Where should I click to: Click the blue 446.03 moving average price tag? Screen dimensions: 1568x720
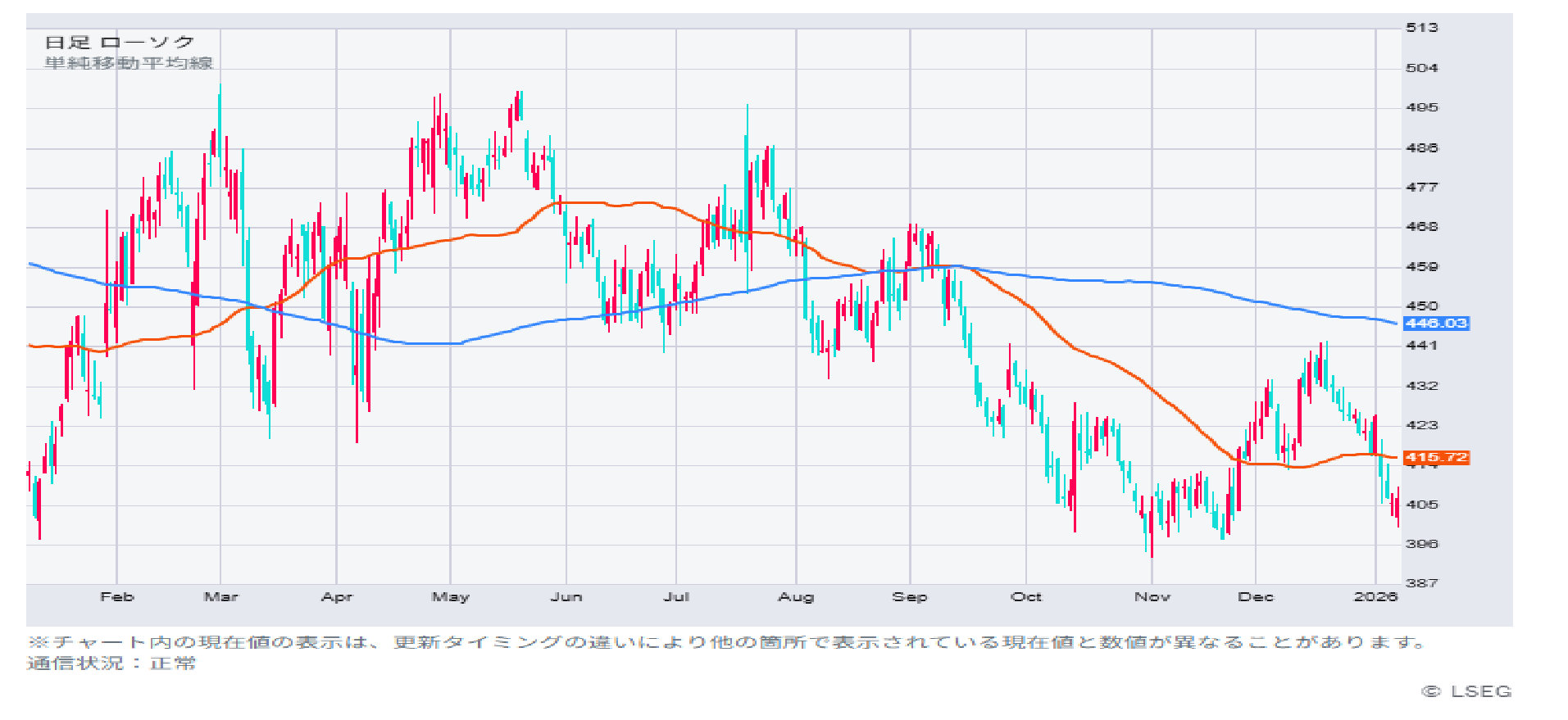pos(1436,324)
